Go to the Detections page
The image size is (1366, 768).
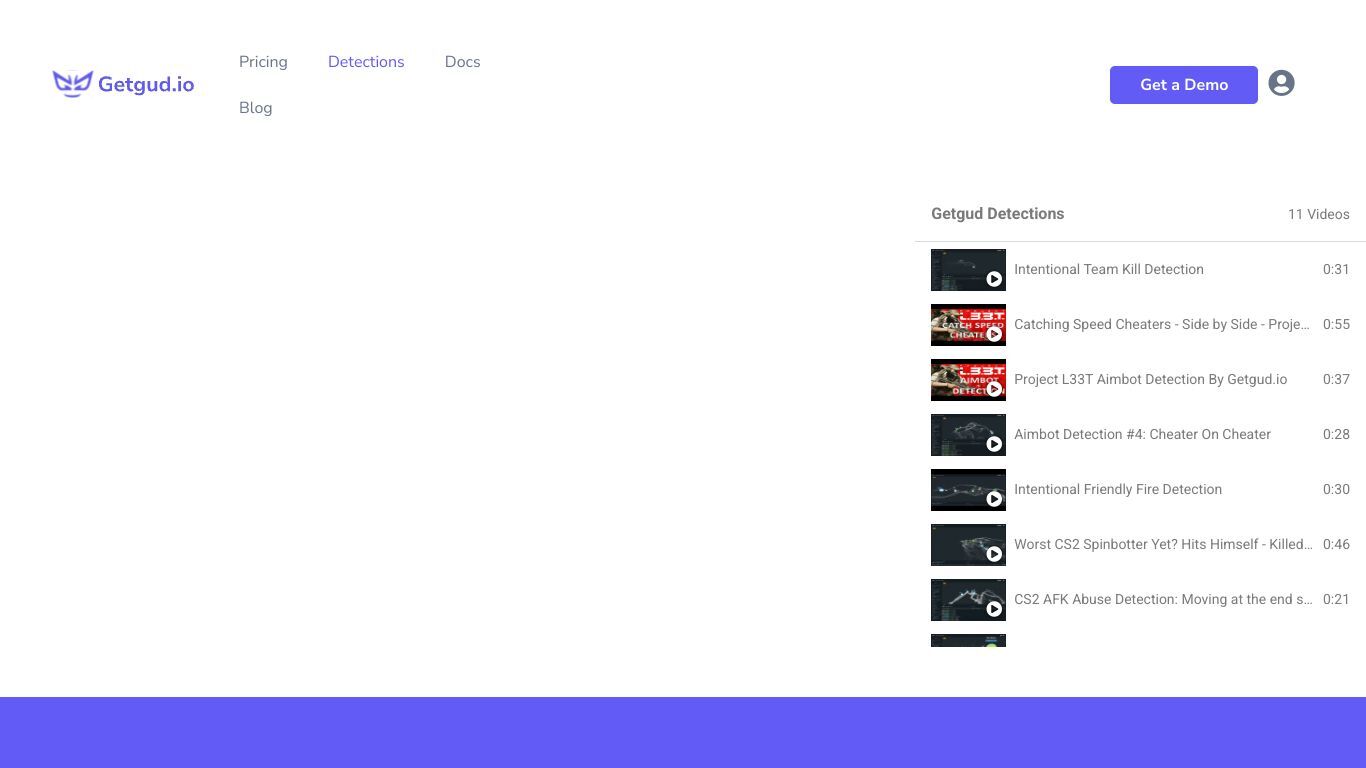(366, 62)
